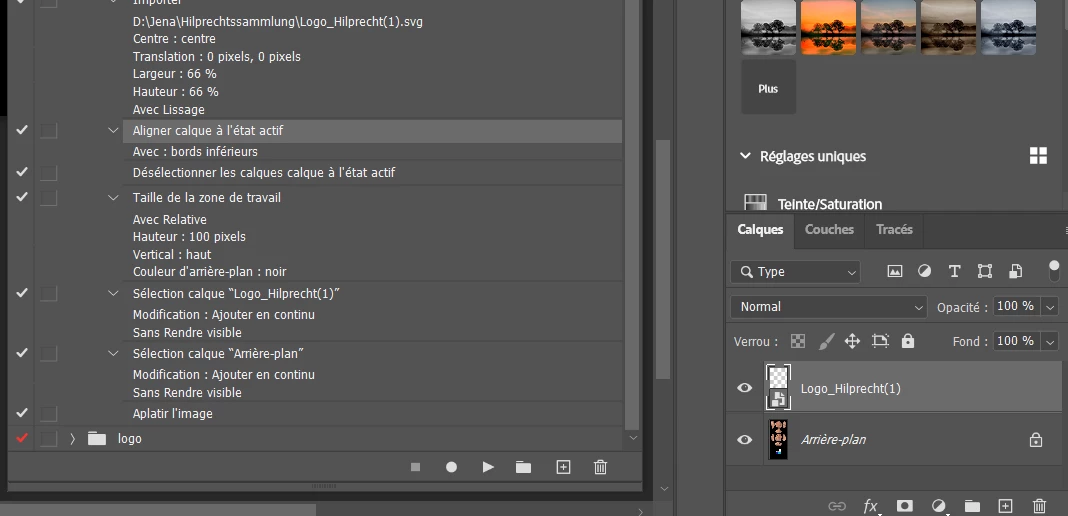This screenshot has height=516, width=1068.
Task: Select the Arrière-plan layer thumbnail
Action: (778, 440)
